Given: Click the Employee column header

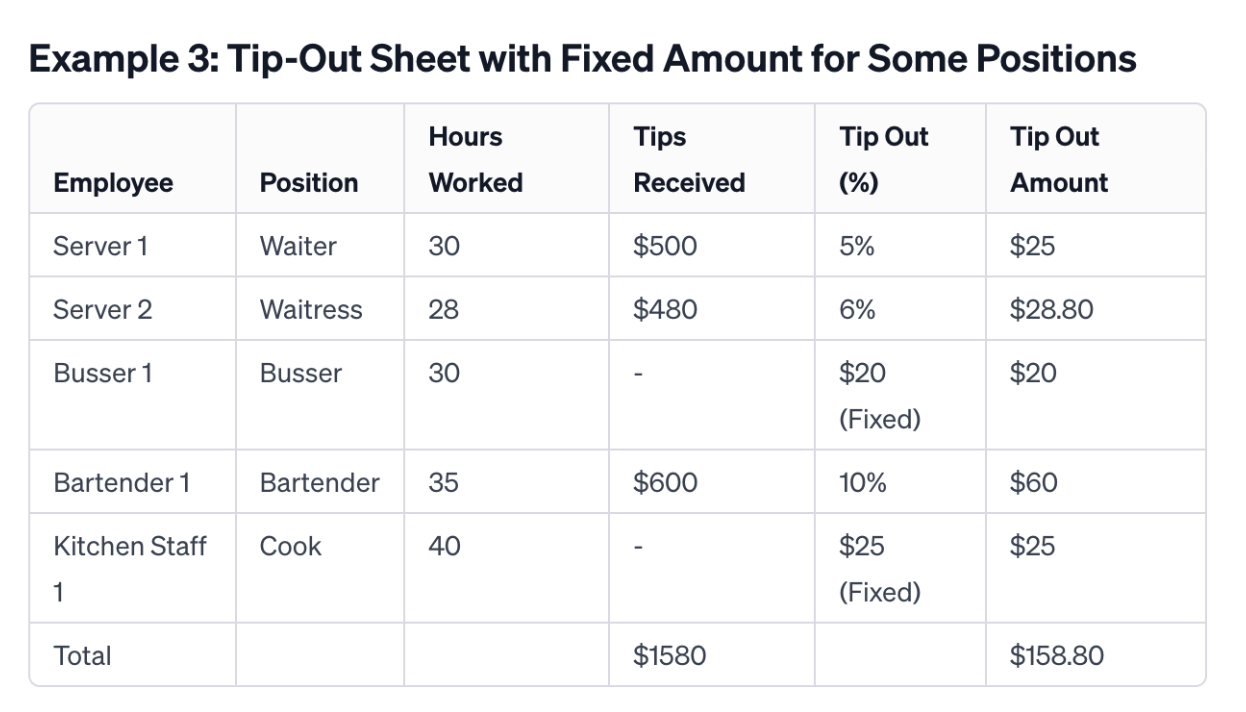Looking at the screenshot, I should pyautogui.click(x=113, y=183).
